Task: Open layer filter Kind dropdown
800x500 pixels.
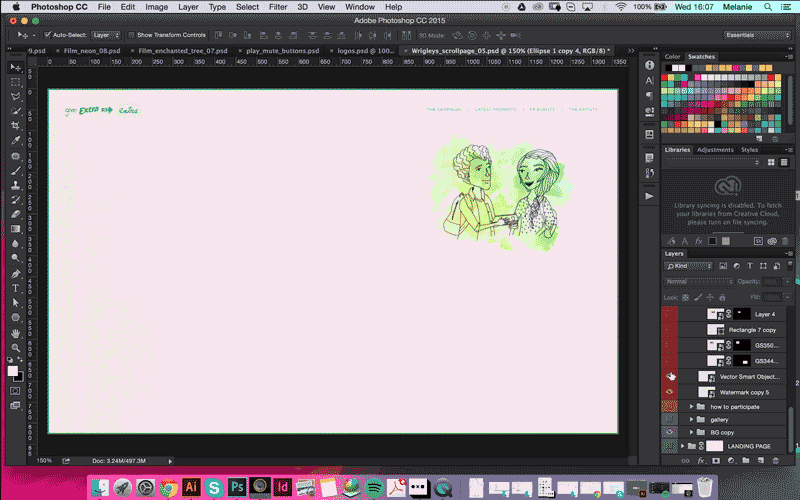Action: pyautogui.click(x=689, y=266)
